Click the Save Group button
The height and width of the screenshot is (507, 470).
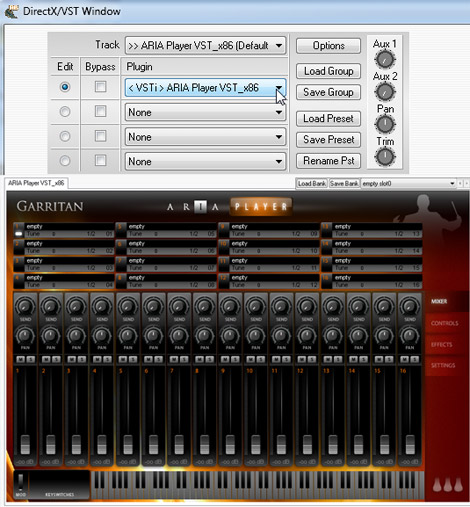click(328, 92)
